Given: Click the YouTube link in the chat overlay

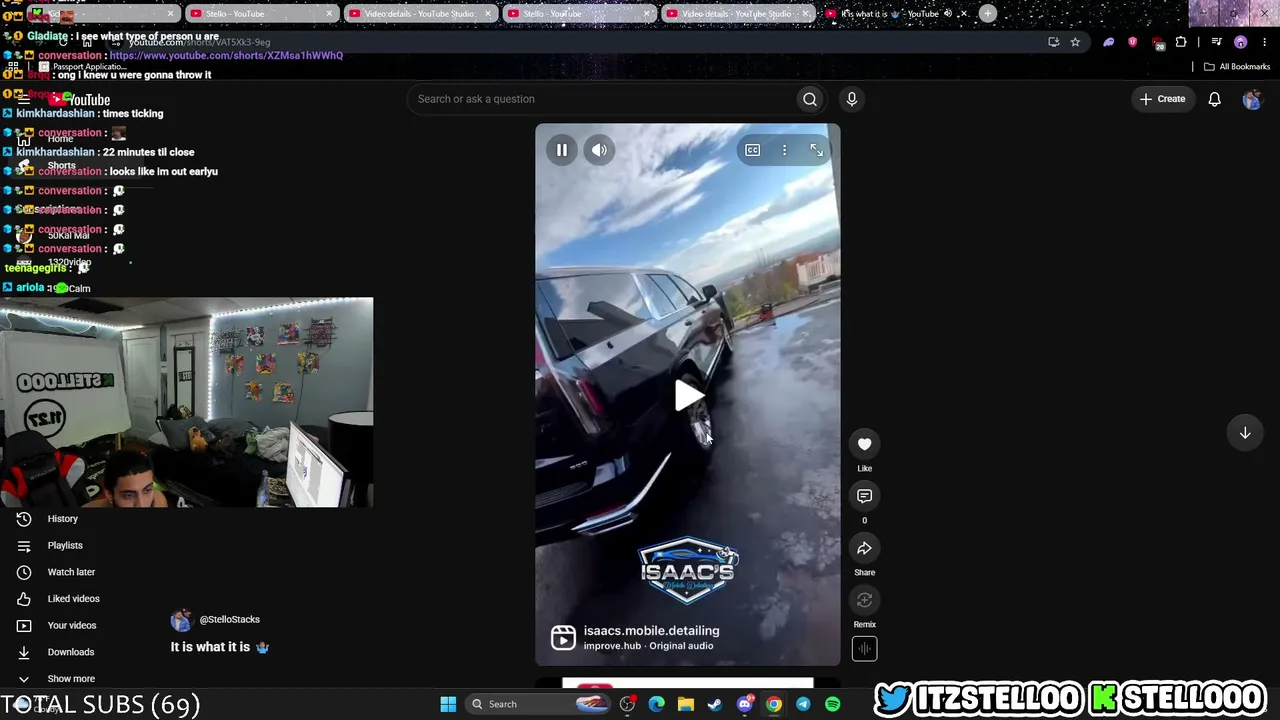Looking at the screenshot, I should (226, 56).
